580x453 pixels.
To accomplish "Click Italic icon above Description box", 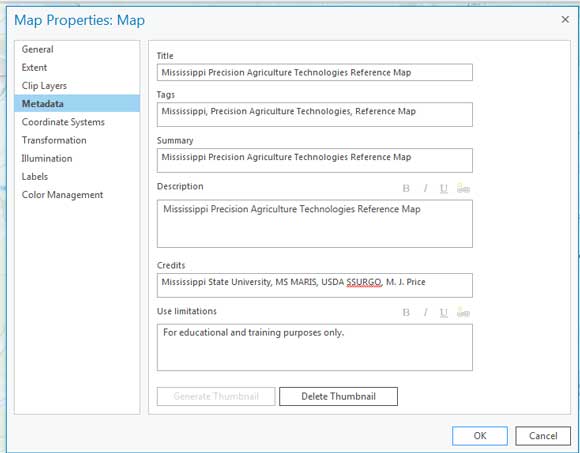I will pyautogui.click(x=425, y=189).
